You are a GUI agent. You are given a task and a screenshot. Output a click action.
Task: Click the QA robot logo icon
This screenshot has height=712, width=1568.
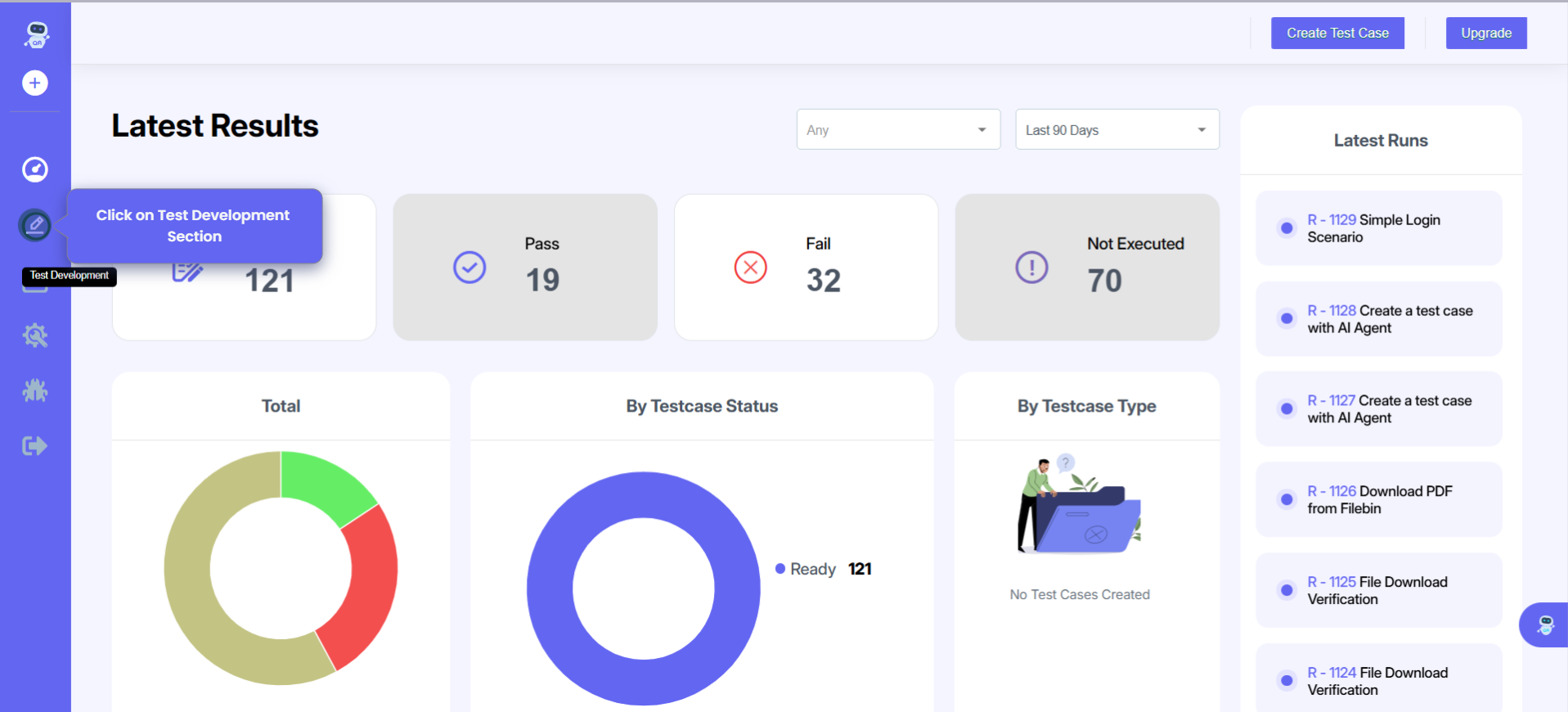point(36,34)
